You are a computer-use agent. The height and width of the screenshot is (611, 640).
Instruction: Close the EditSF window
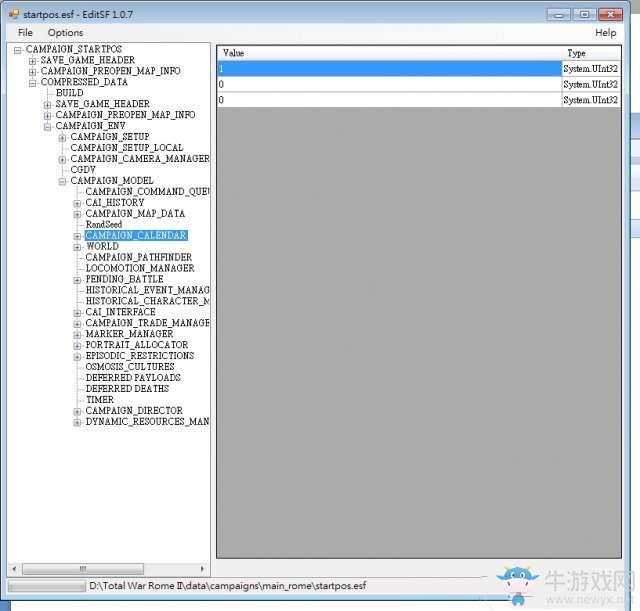click(x=610, y=15)
